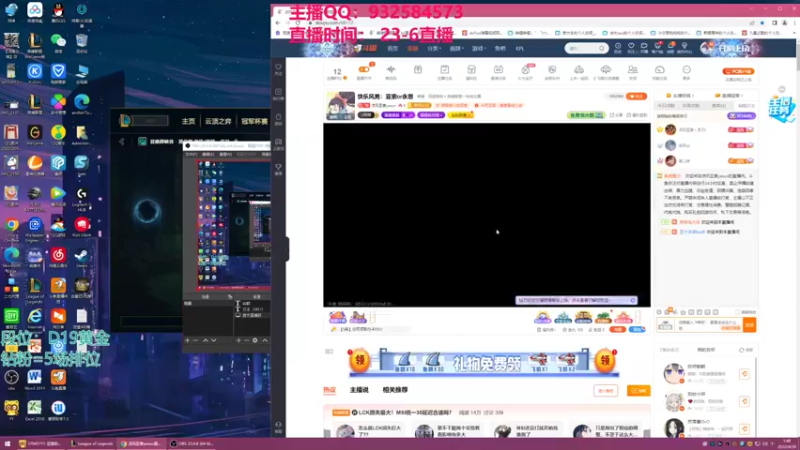Open the OBS Studio desktop icon
This screenshot has height=450, width=800.
11,378
